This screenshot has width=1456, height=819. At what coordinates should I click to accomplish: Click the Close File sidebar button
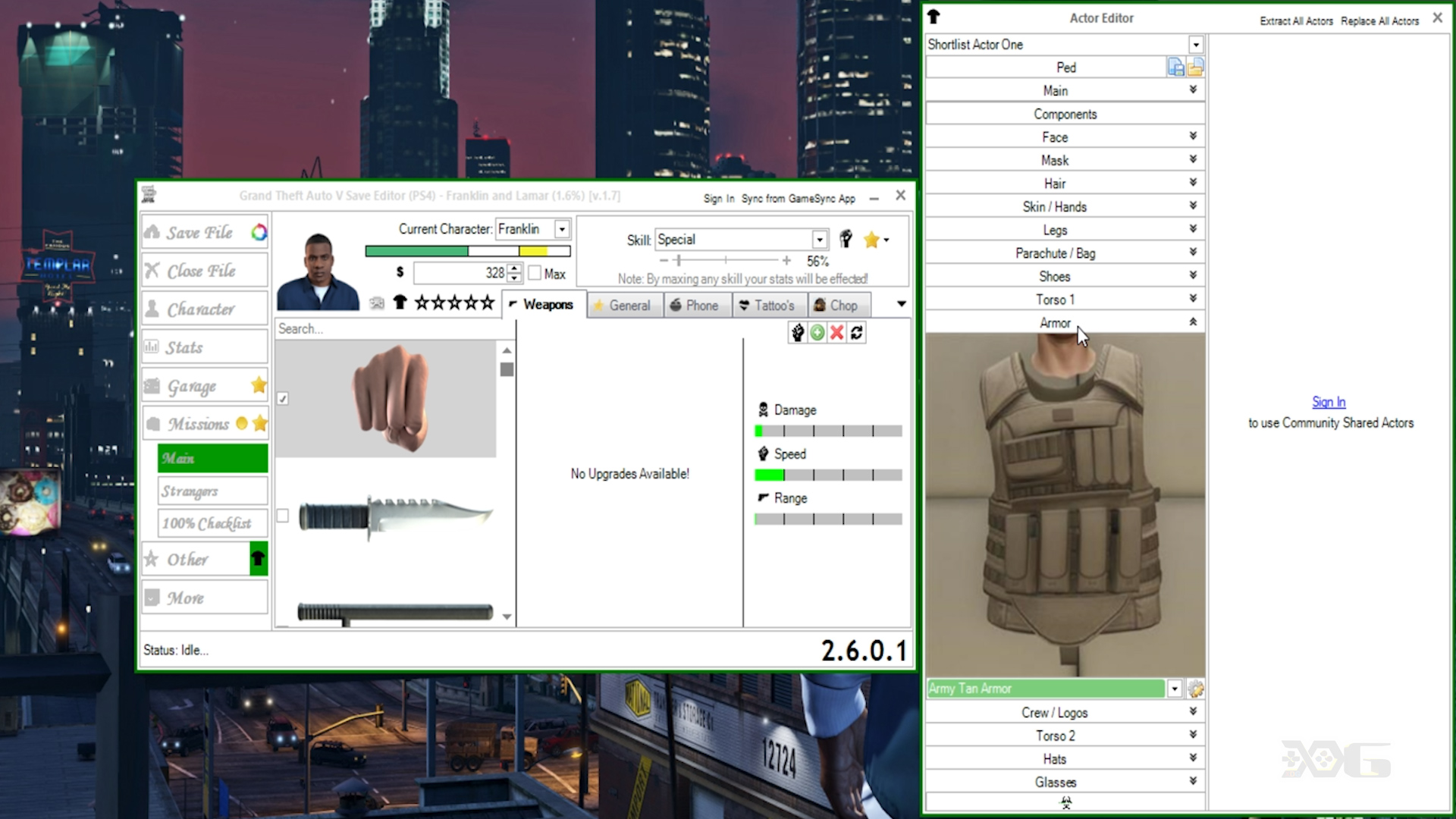[x=205, y=271]
